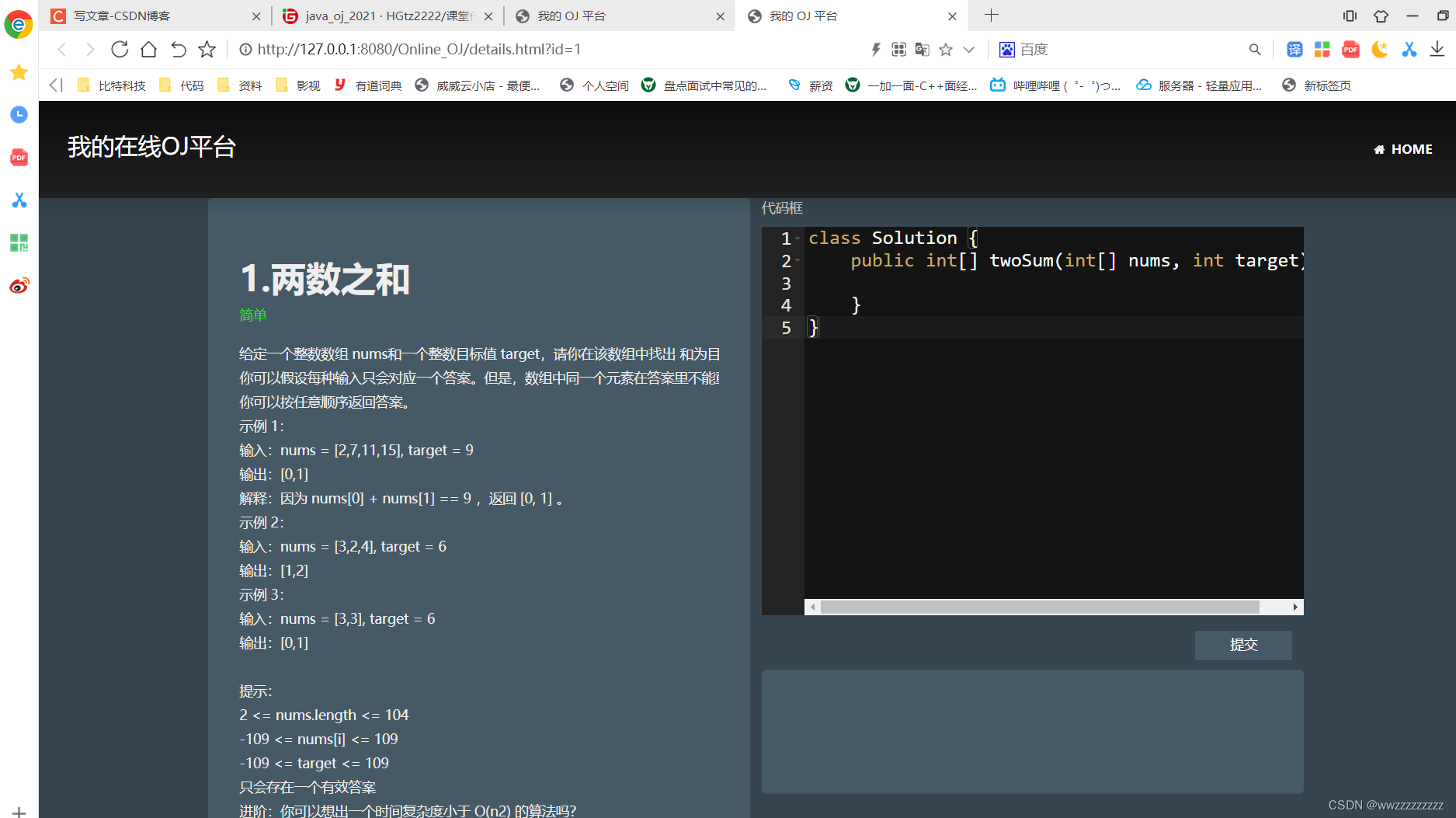Open the 影视 bookmark folder
The width and height of the screenshot is (1456, 818).
[297, 85]
